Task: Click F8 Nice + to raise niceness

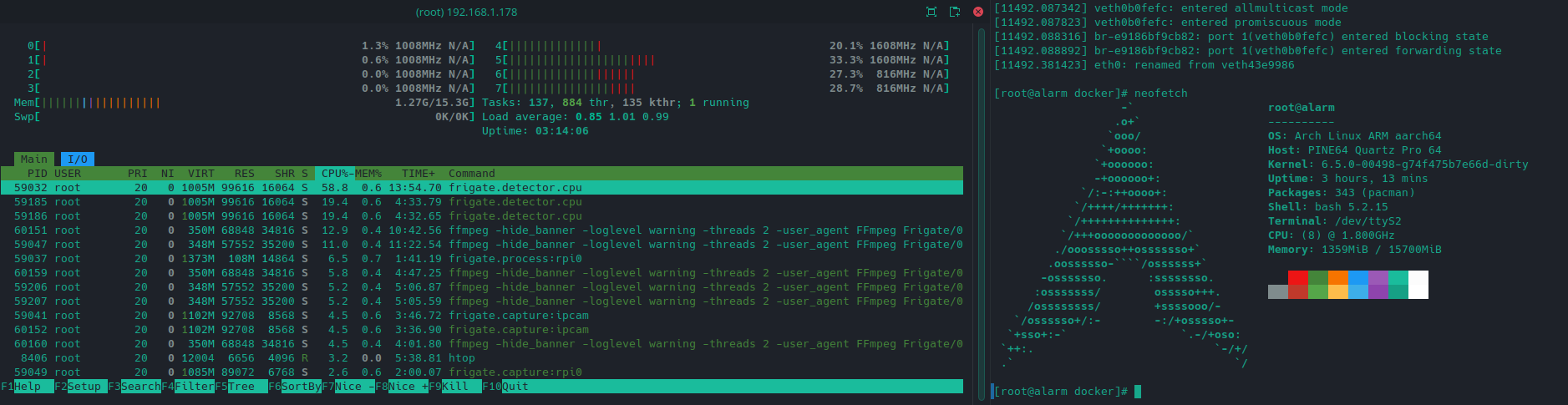Action: [x=402, y=386]
